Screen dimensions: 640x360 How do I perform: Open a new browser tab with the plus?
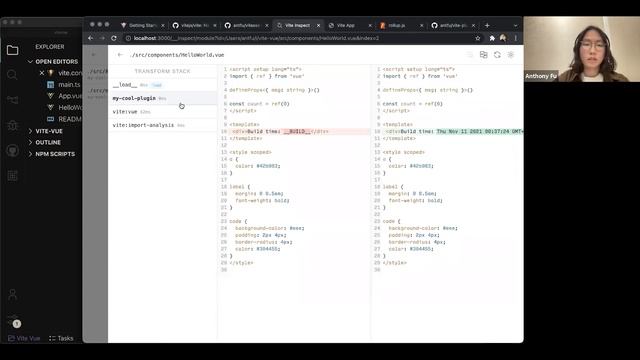click(487, 25)
